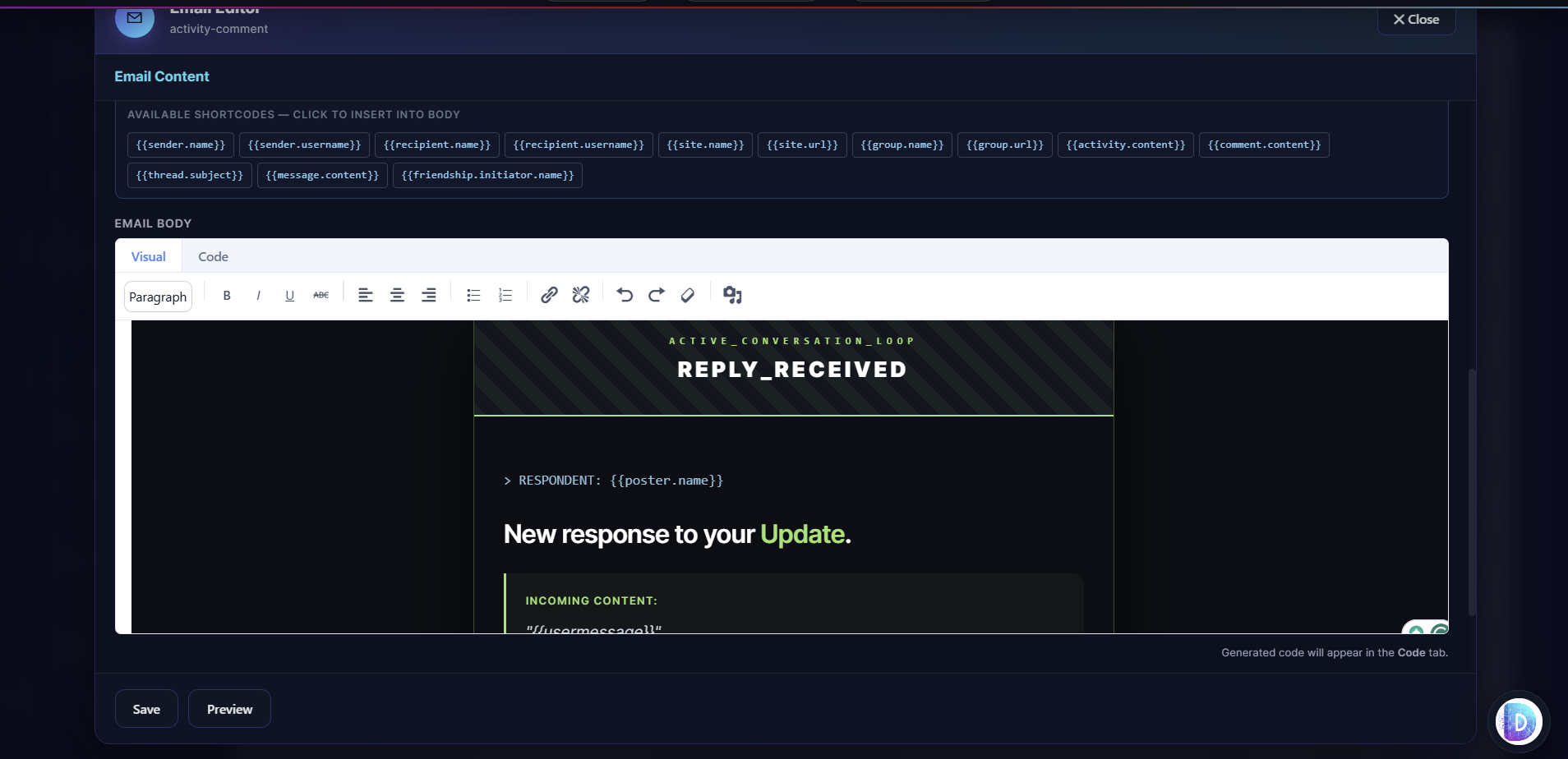1568x759 pixels.
Task: Create a numbered list
Action: point(505,296)
